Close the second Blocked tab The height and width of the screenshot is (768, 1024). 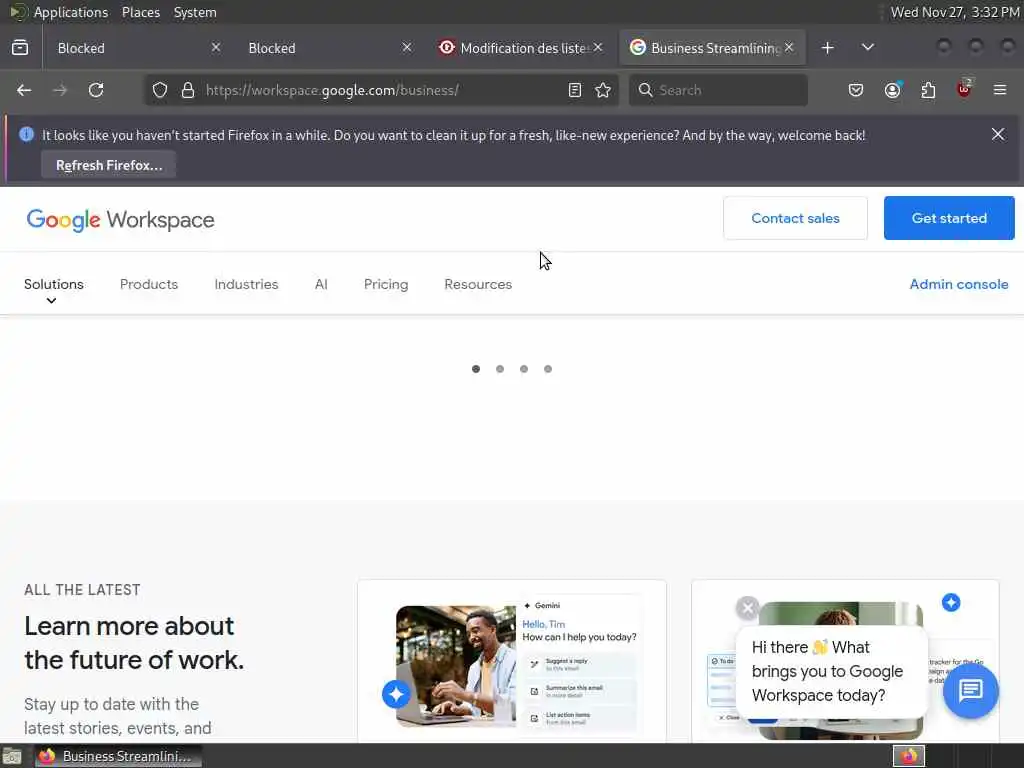coord(407,48)
